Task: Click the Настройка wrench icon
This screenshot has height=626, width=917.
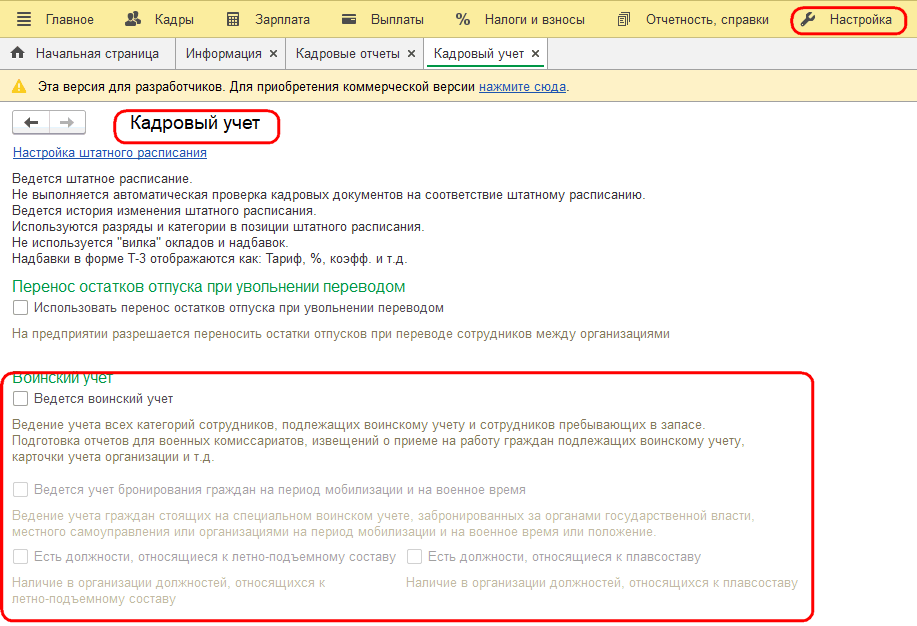Action: click(808, 19)
